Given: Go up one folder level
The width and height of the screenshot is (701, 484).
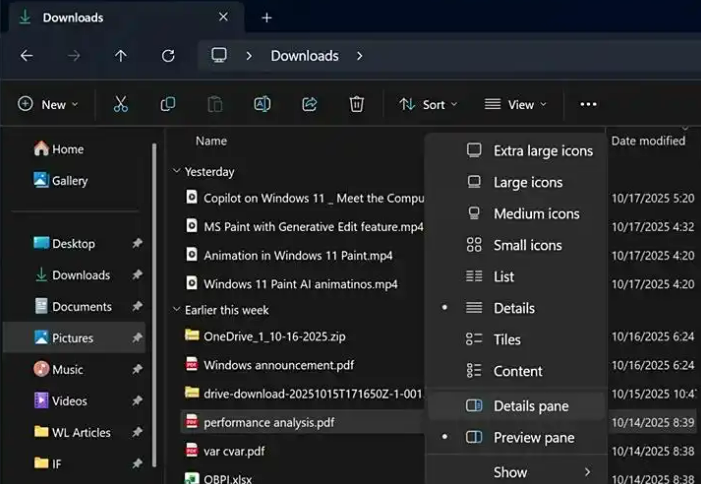Looking at the screenshot, I should point(121,56).
